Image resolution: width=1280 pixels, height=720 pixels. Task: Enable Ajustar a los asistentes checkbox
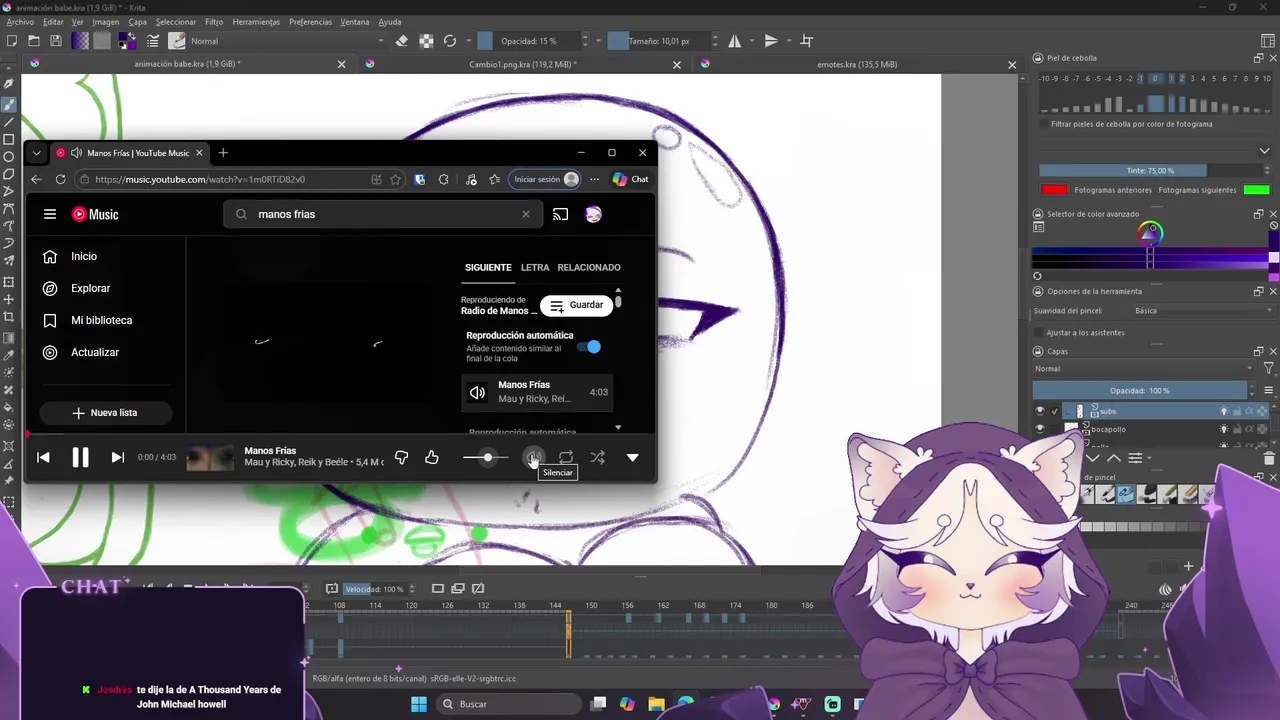(x=1039, y=332)
